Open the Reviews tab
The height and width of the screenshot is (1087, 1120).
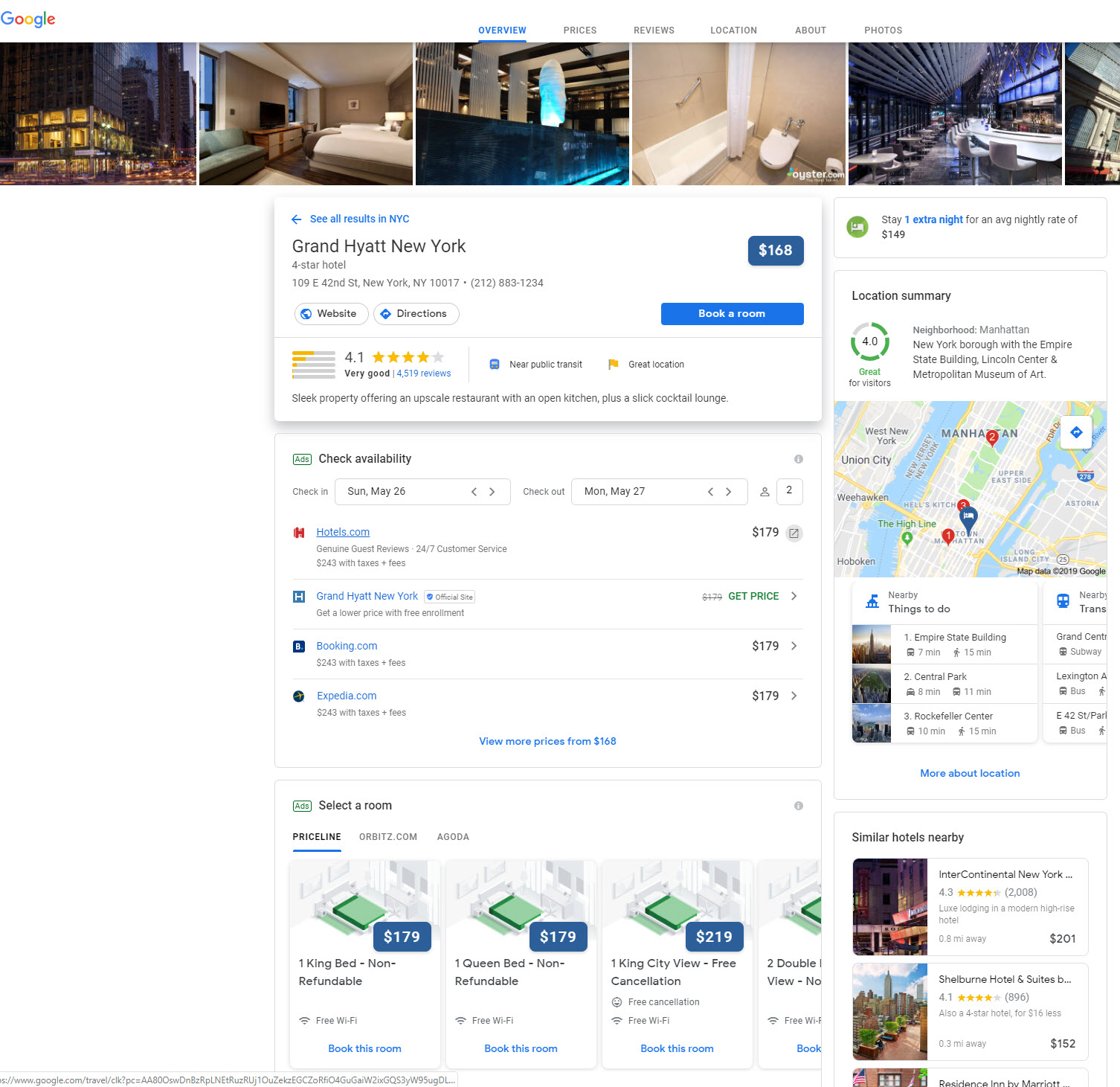pos(654,31)
